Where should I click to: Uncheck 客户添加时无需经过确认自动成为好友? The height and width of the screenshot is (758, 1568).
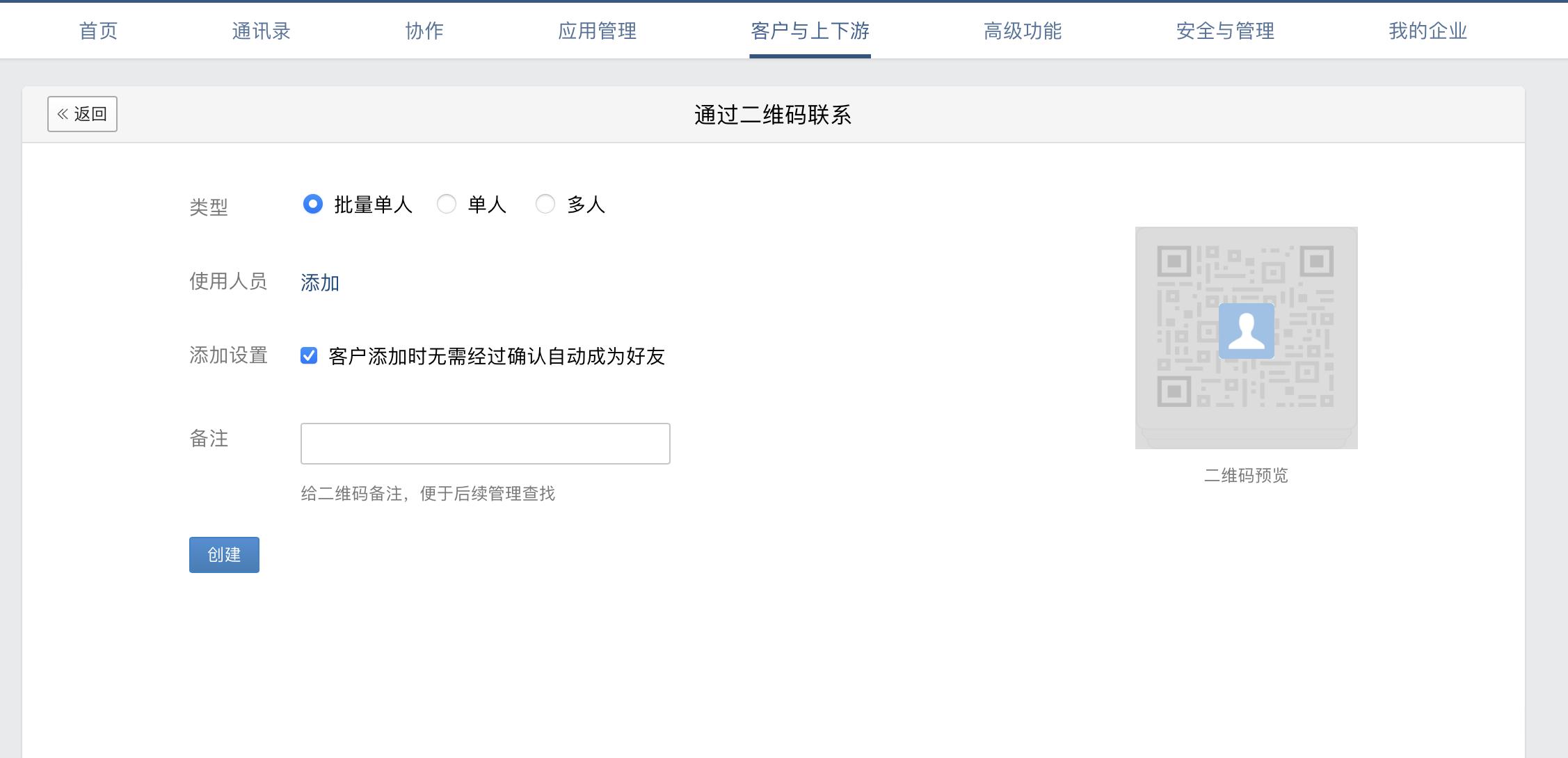309,356
